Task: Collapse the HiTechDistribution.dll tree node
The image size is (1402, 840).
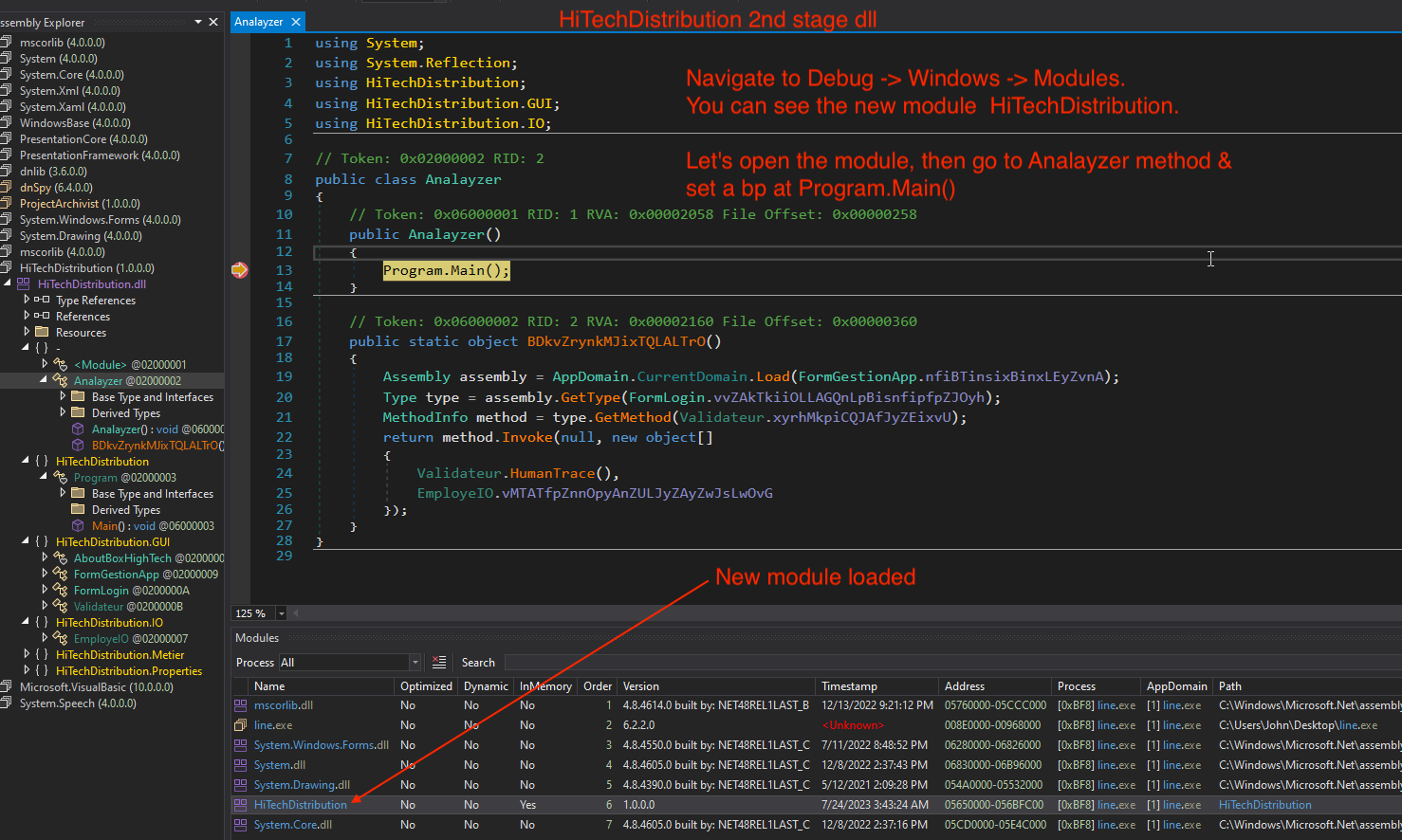Action: click(x=8, y=284)
